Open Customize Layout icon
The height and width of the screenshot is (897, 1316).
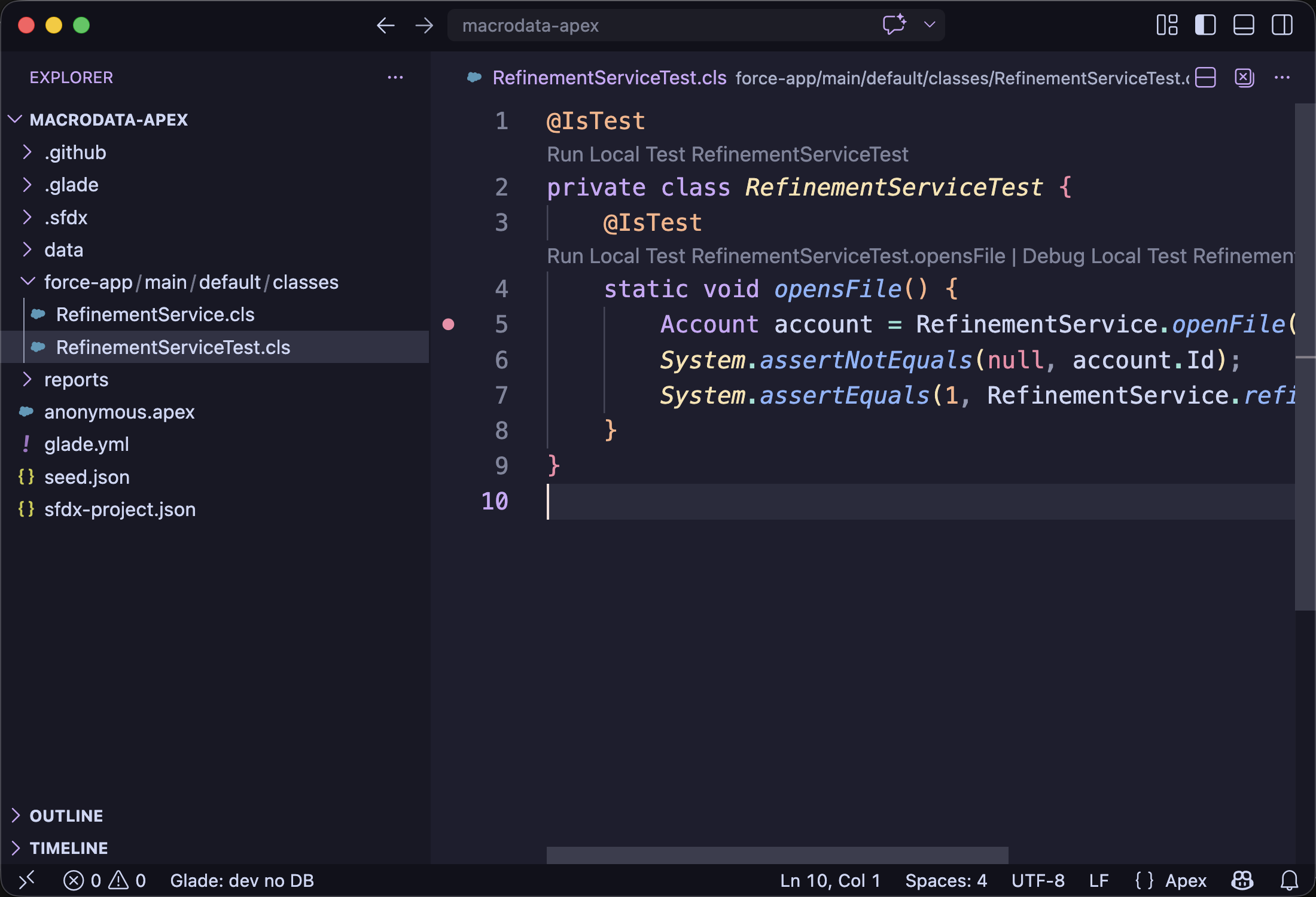(1167, 25)
